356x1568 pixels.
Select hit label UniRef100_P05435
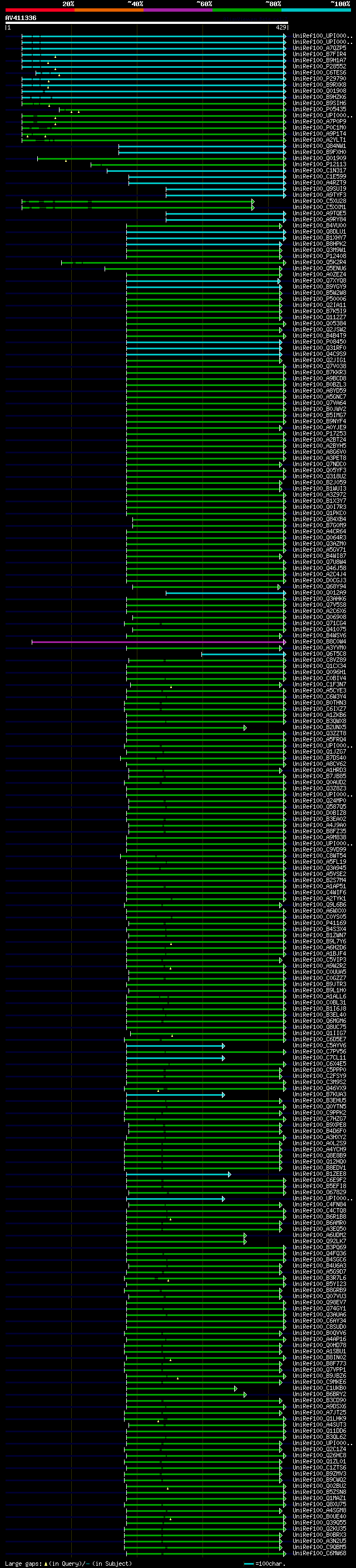coord(319,109)
